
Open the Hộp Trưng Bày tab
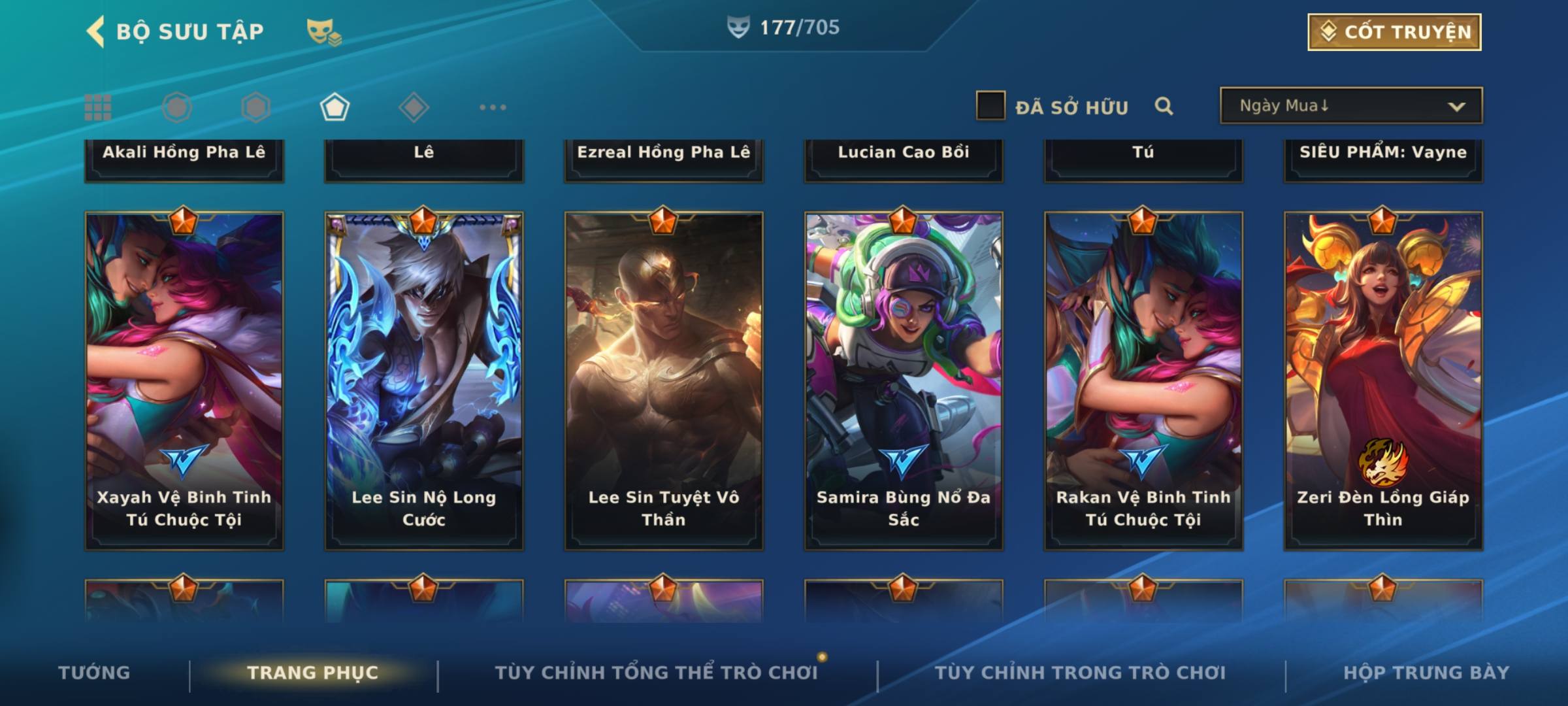[1426, 672]
